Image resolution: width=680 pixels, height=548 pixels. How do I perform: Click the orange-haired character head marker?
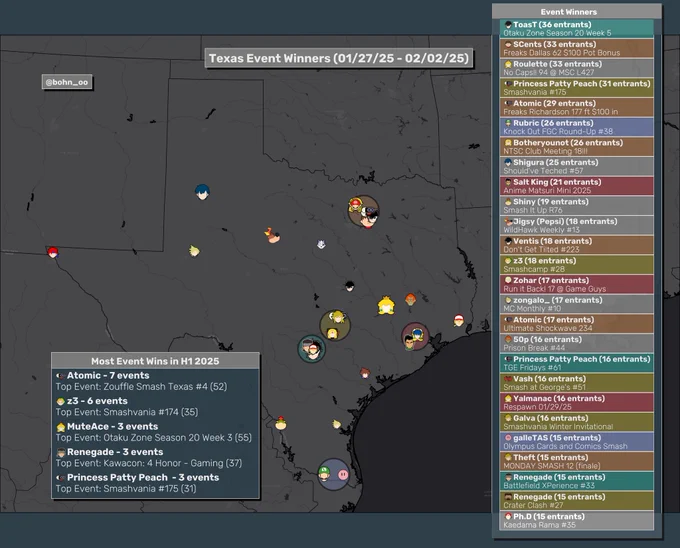click(x=410, y=299)
